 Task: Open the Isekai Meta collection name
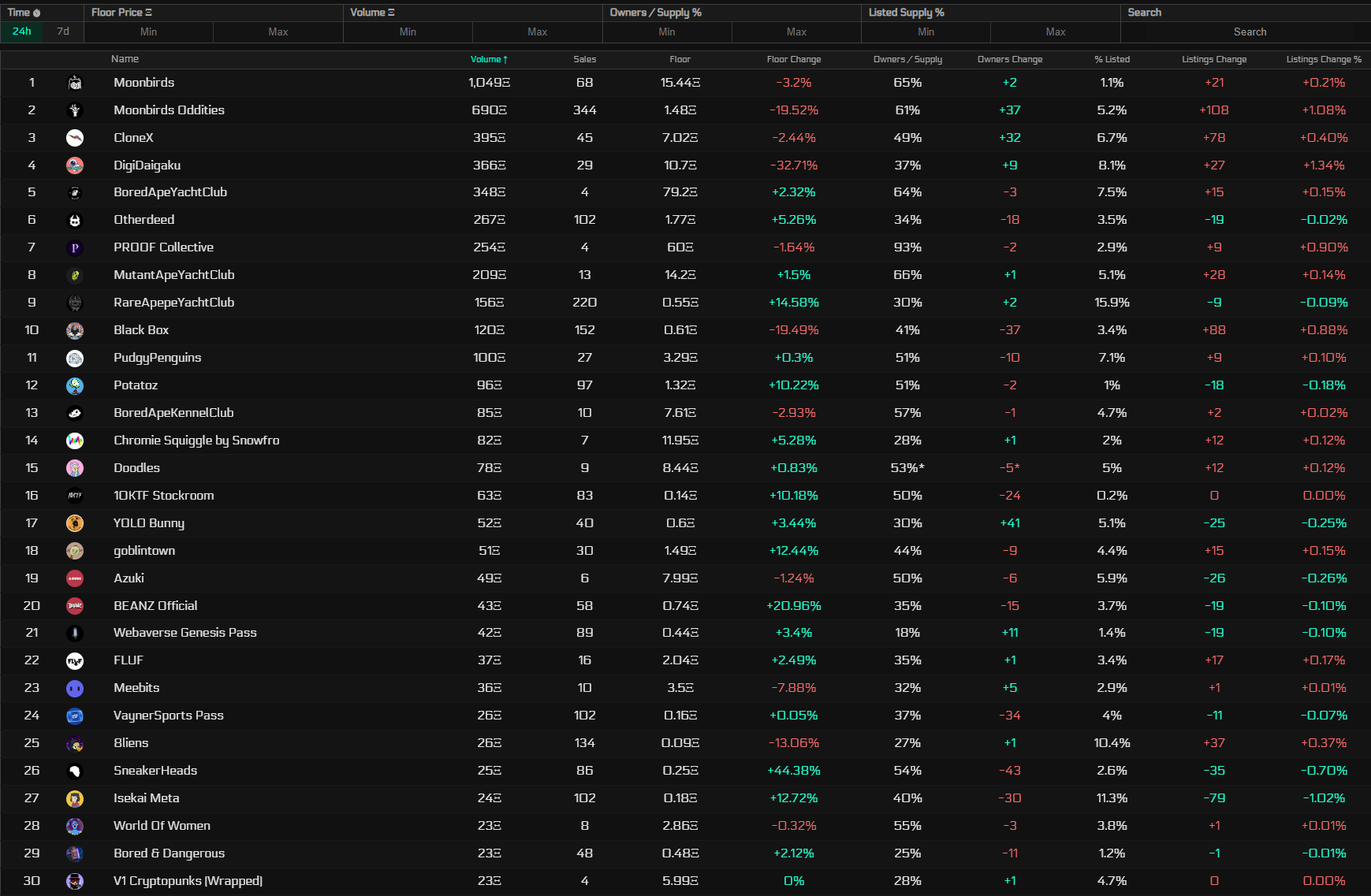tap(147, 798)
